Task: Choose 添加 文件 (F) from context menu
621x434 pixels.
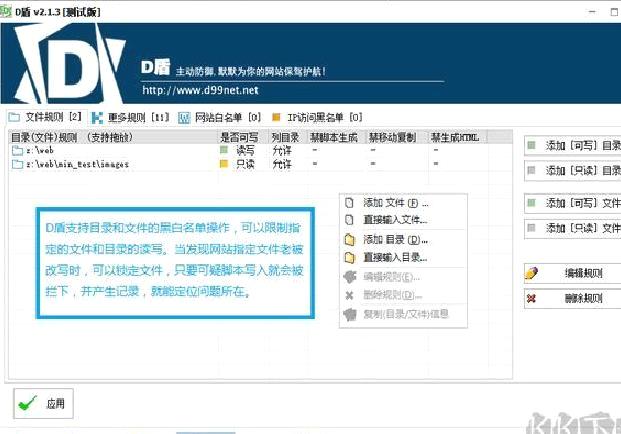Action: pos(403,203)
